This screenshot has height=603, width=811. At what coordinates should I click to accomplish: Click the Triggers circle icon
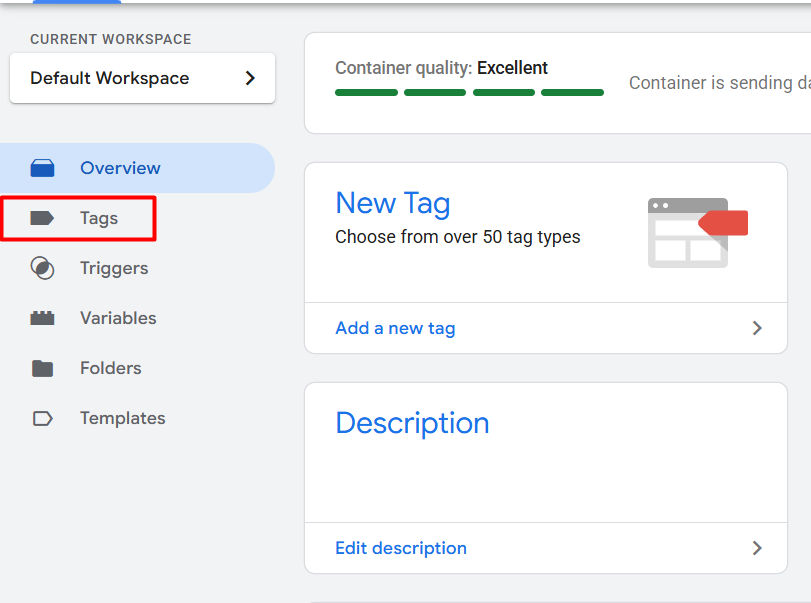tap(42, 268)
